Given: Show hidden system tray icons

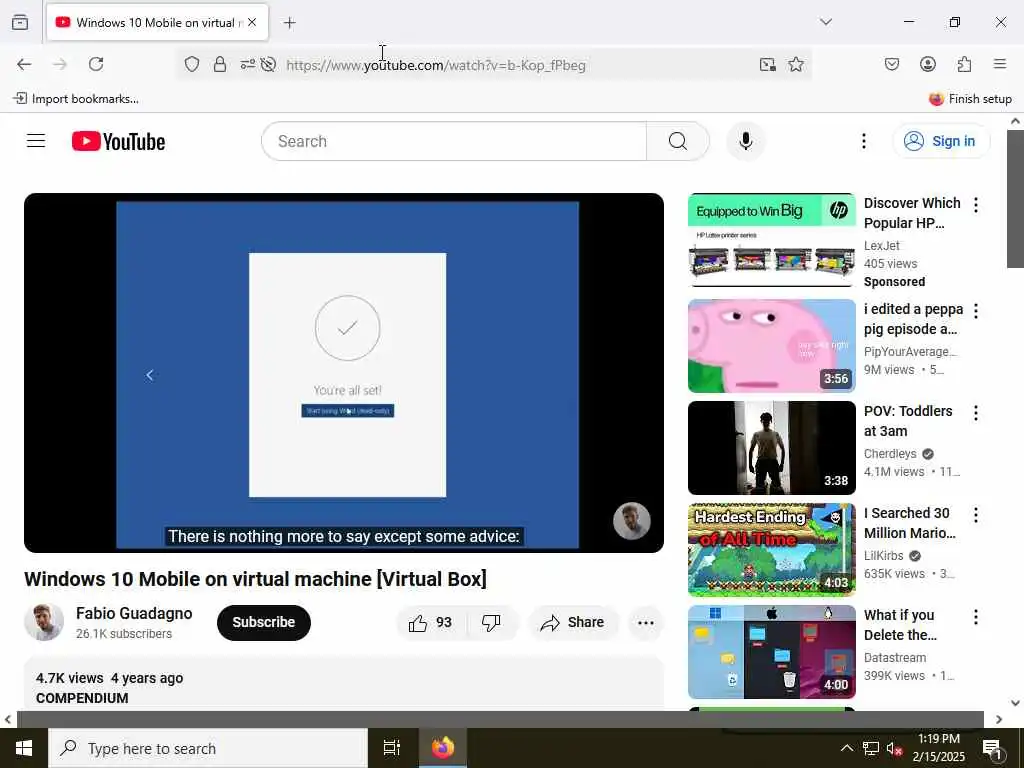Looking at the screenshot, I should pyautogui.click(x=846, y=748).
